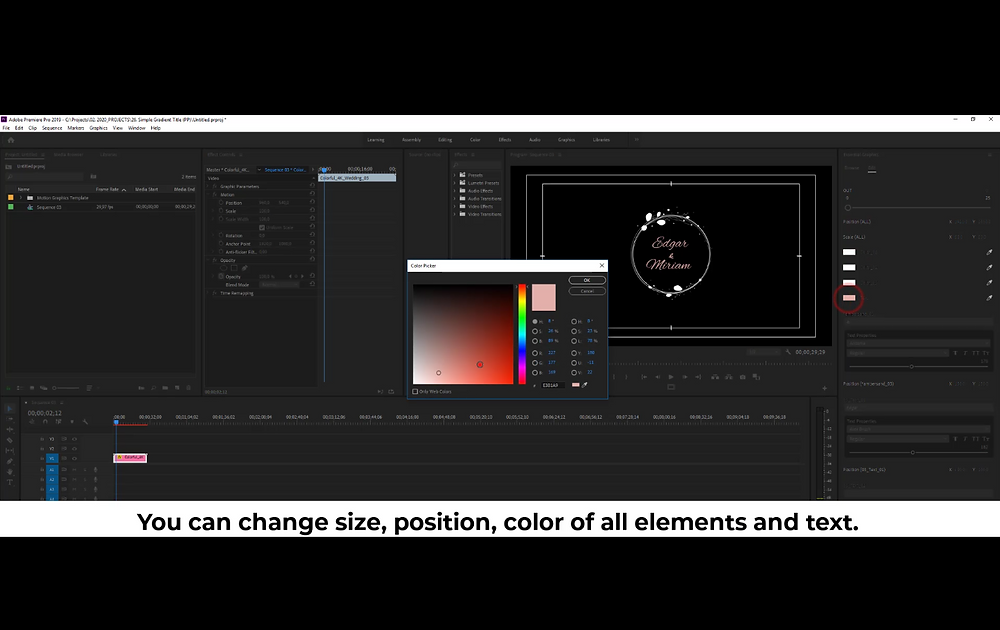Toggle V3 track output eye
Image resolution: width=1000 pixels, height=630 pixels.
pos(74,439)
